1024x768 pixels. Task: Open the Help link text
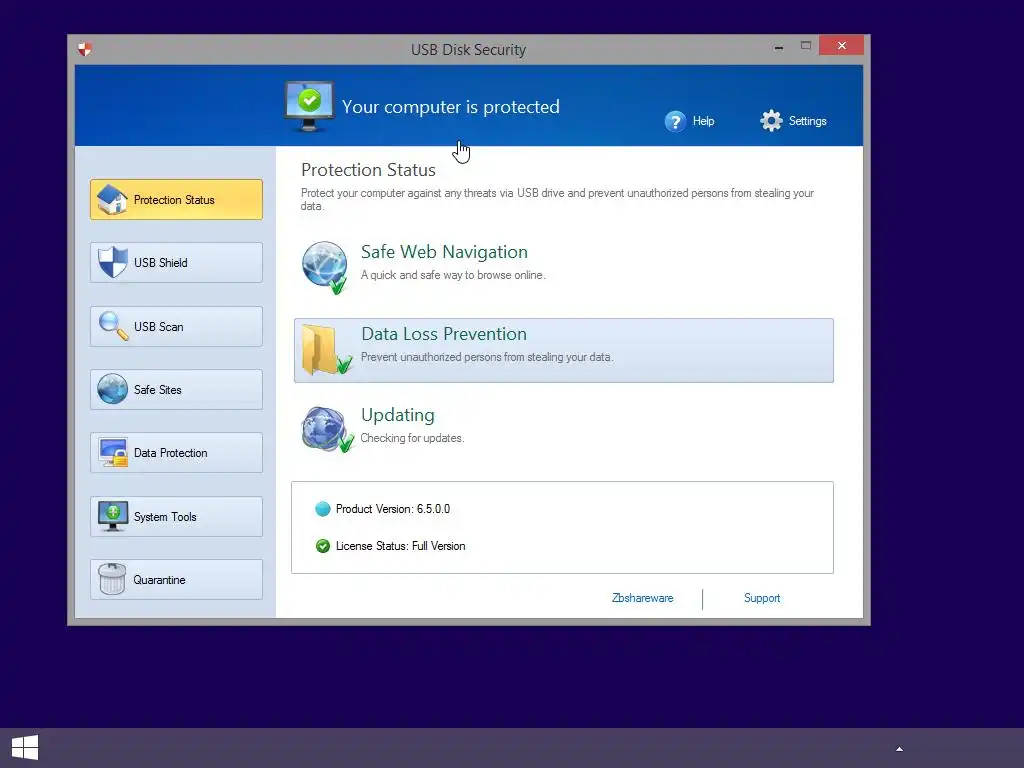click(703, 121)
